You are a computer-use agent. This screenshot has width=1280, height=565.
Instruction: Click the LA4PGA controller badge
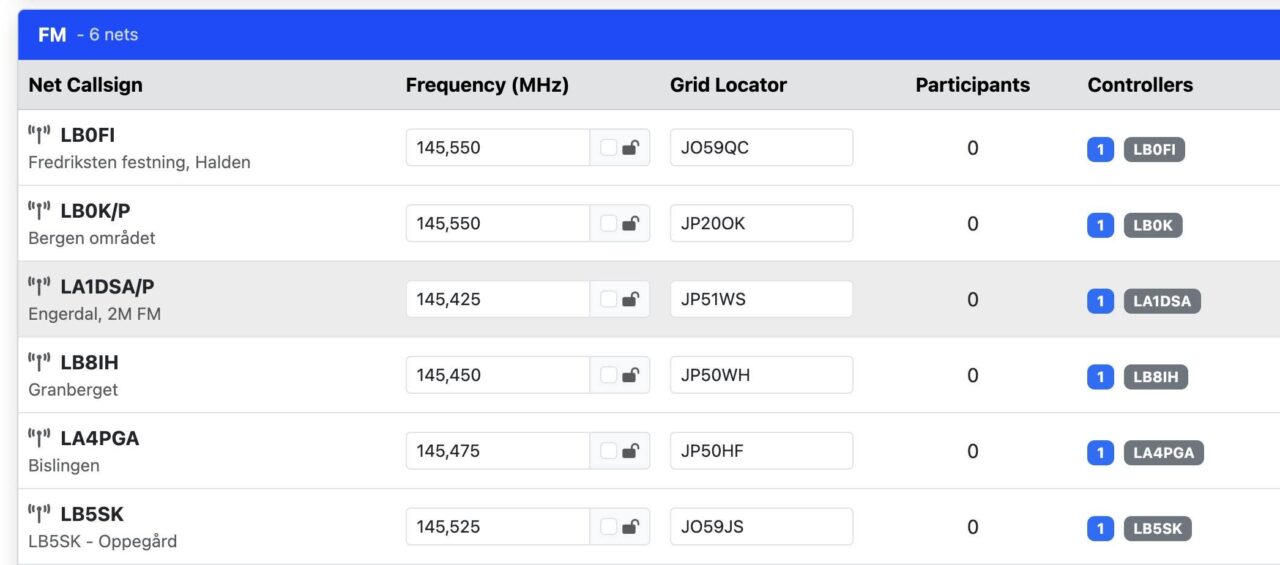coord(1164,453)
